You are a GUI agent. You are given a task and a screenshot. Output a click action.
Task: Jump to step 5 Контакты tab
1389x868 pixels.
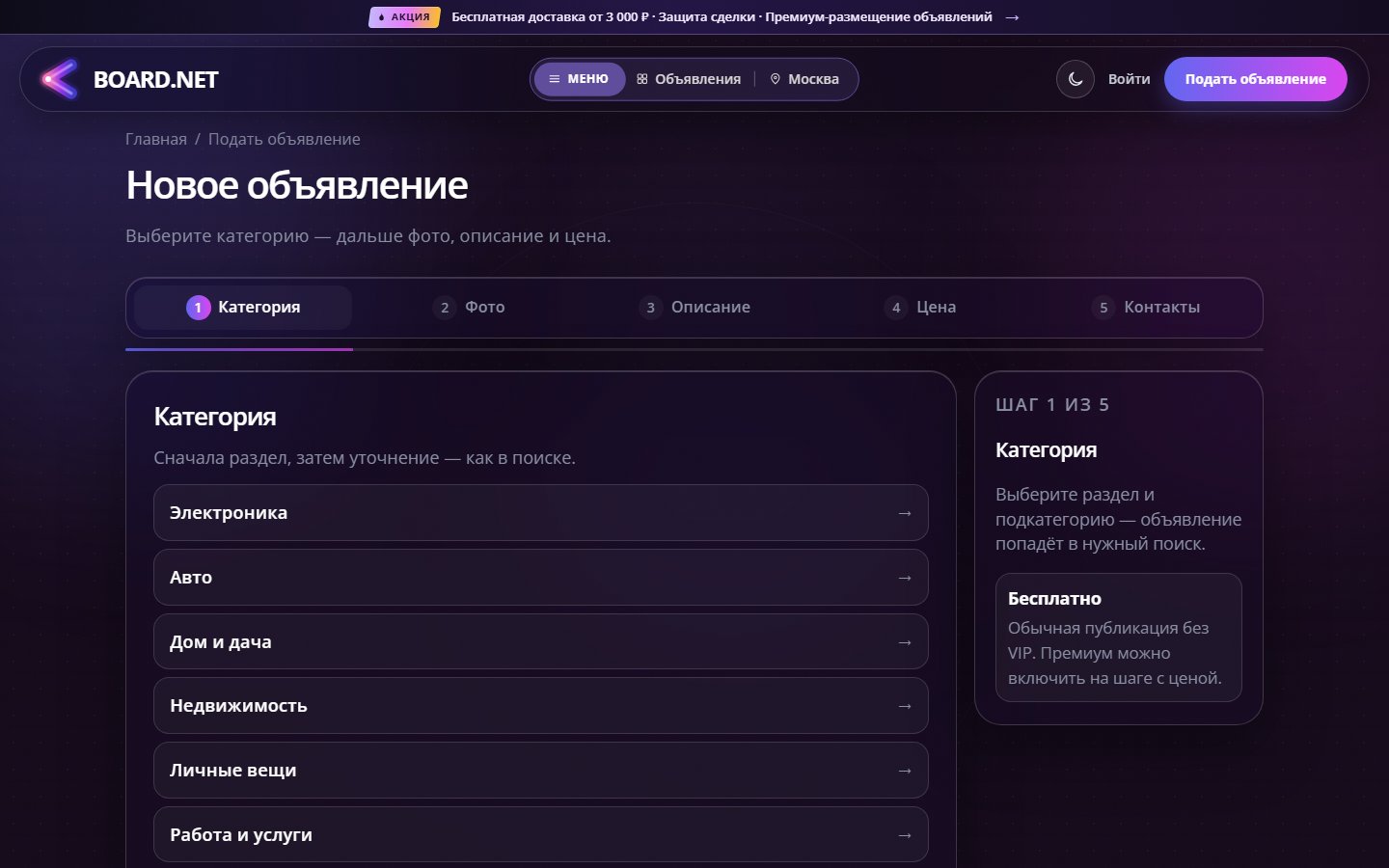(x=1146, y=308)
